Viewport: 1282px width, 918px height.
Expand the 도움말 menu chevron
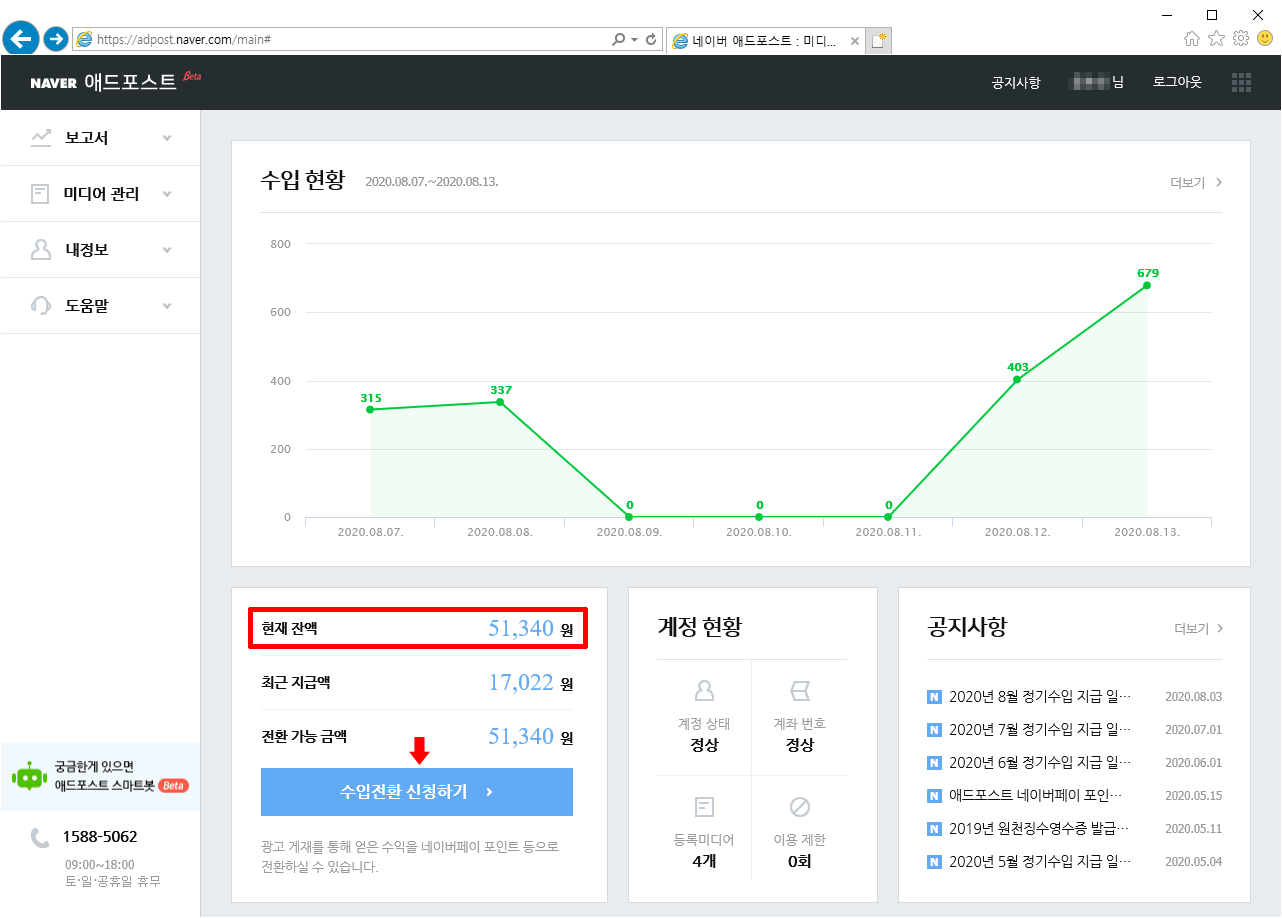[x=167, y=306]
